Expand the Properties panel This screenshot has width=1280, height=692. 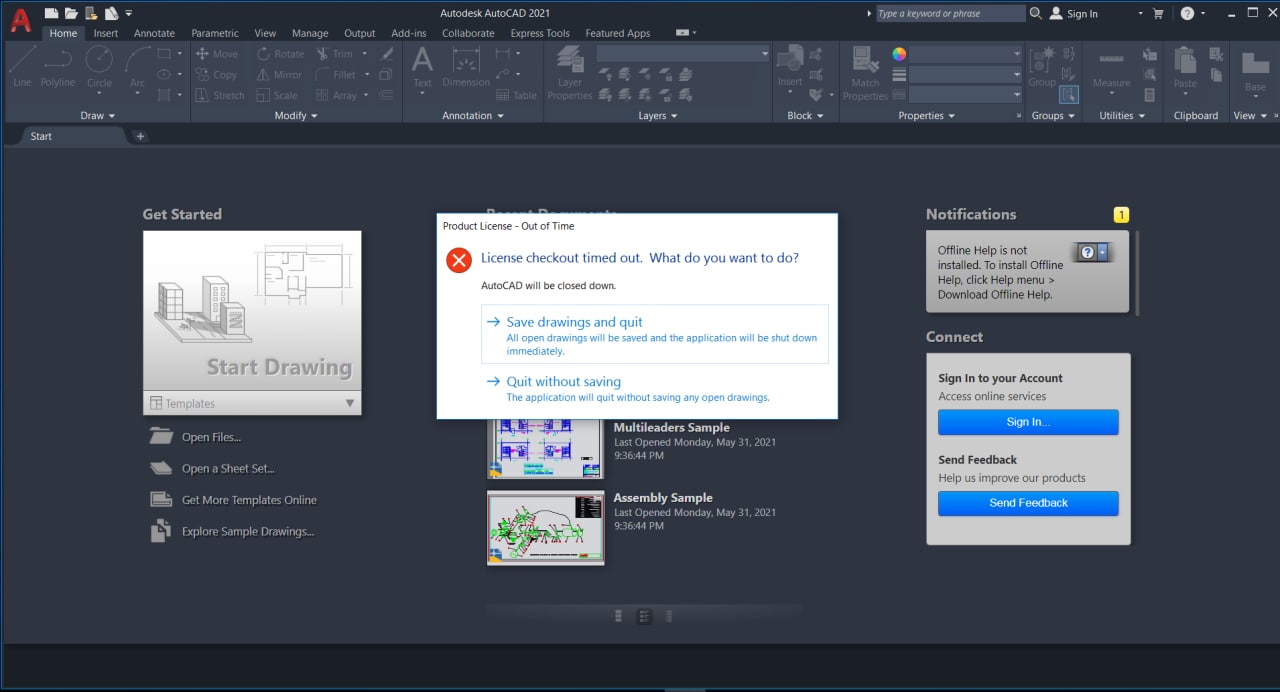(926, 116)
